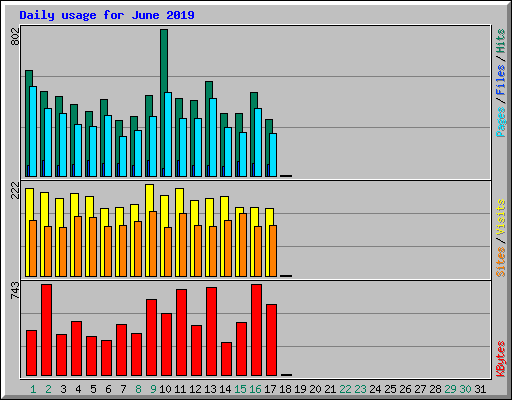The height and width of the screenshot is (400, 512).
Task: Click the 802 axis maximum label
Action: click(15, 37)
